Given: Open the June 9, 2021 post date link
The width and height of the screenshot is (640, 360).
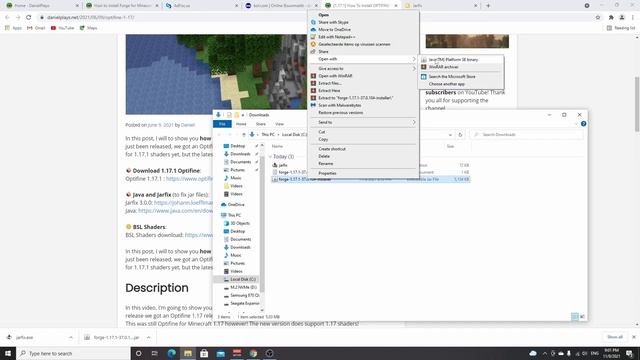Looking at the screenshot, I should coord(160,125).
